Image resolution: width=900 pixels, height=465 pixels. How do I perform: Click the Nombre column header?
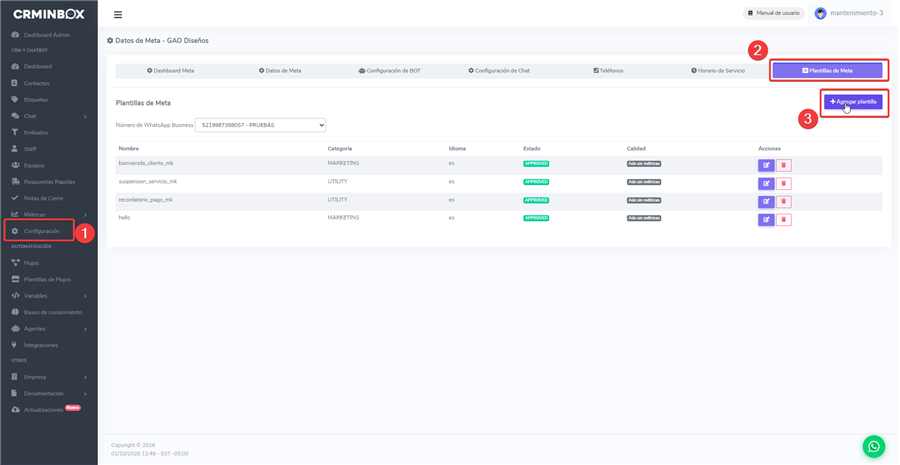pos(129,149)
